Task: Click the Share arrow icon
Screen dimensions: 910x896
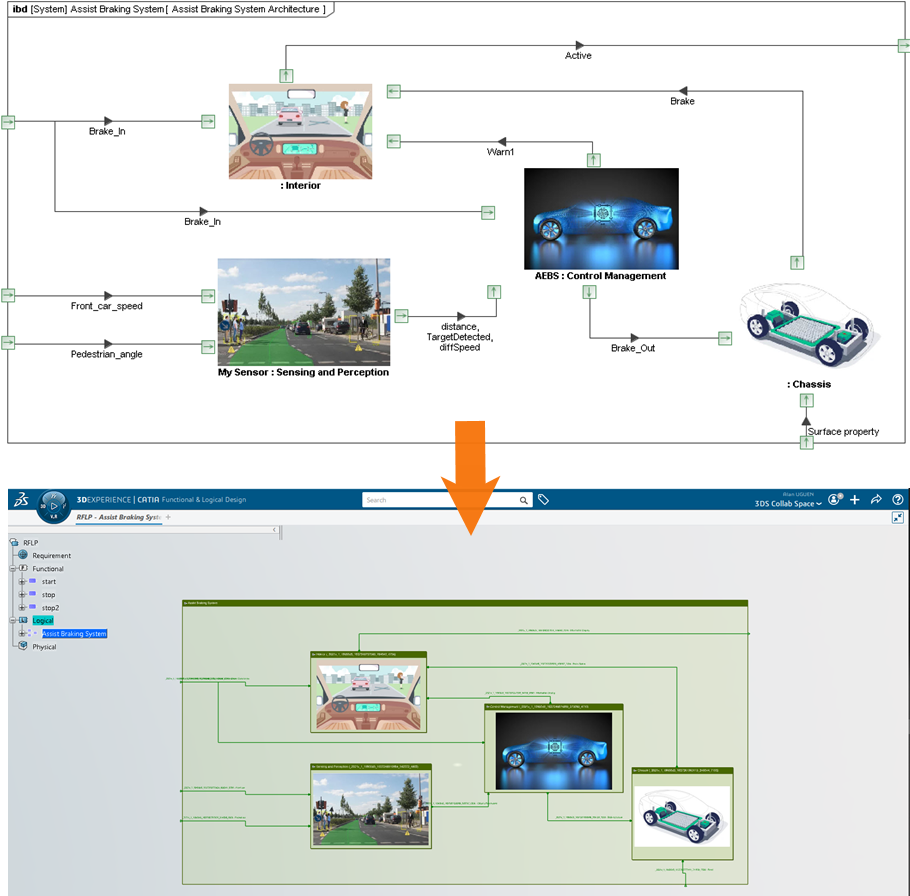Action: pos(876,499)
